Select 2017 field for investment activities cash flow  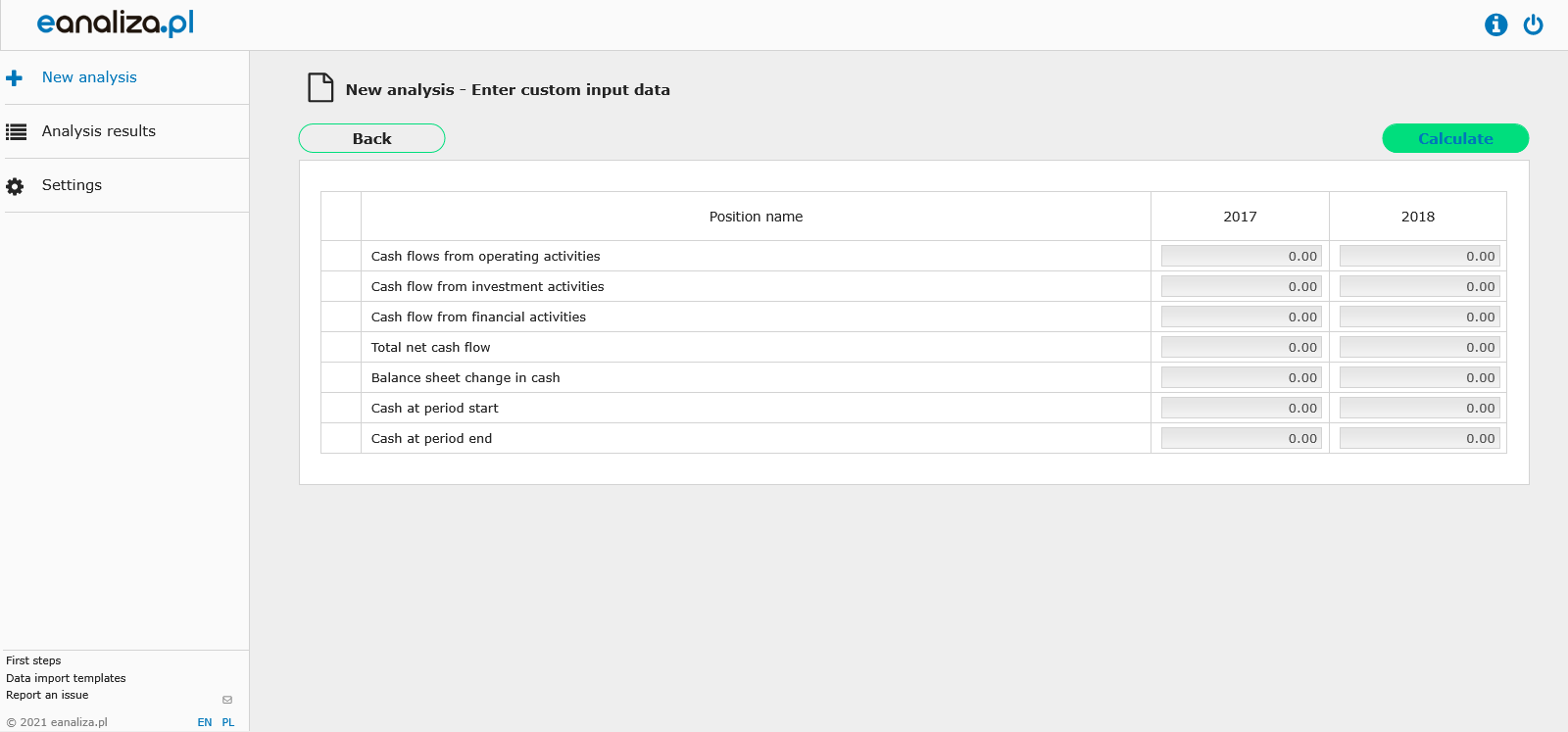click(1242, 286)
